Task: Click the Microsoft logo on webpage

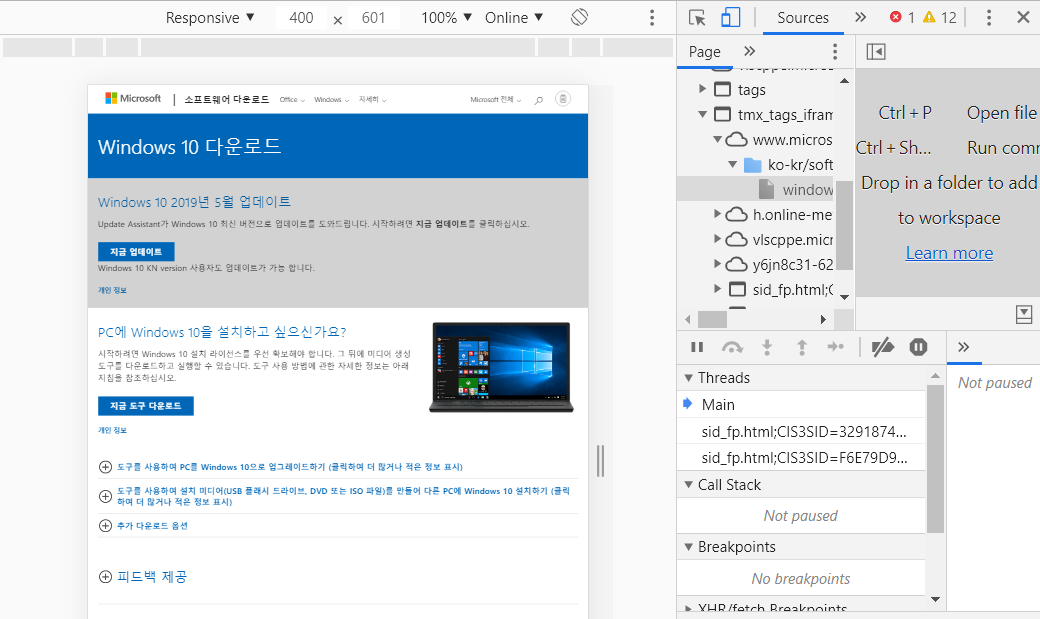Action: [133, 98]
